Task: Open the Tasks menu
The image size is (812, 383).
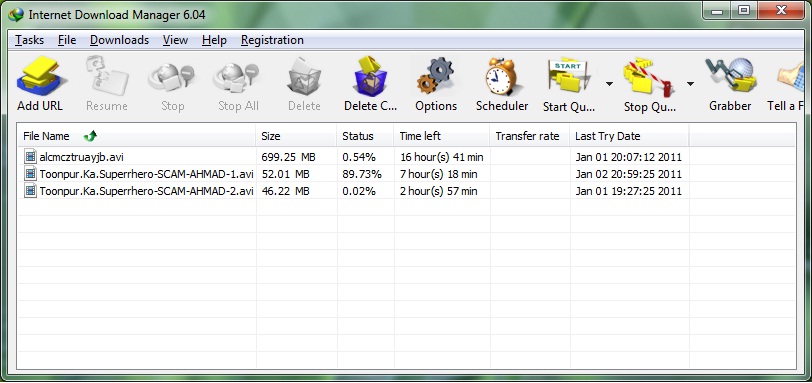Action: [30, 40]
